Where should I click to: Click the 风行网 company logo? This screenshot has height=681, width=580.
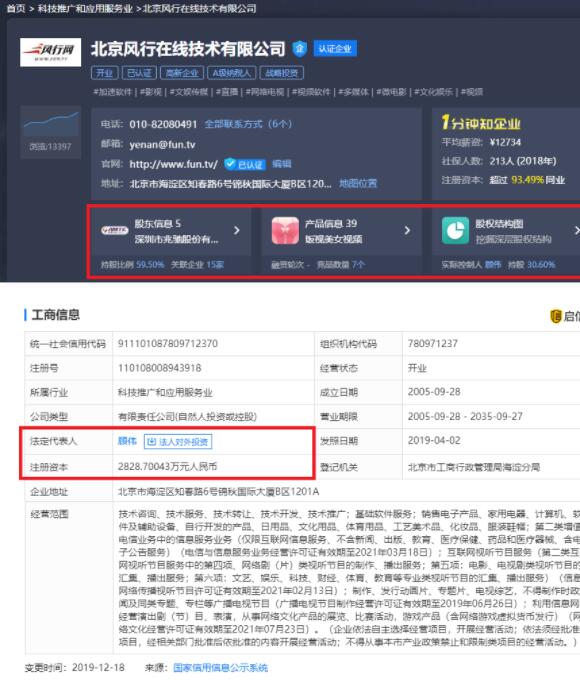(50, 52)
